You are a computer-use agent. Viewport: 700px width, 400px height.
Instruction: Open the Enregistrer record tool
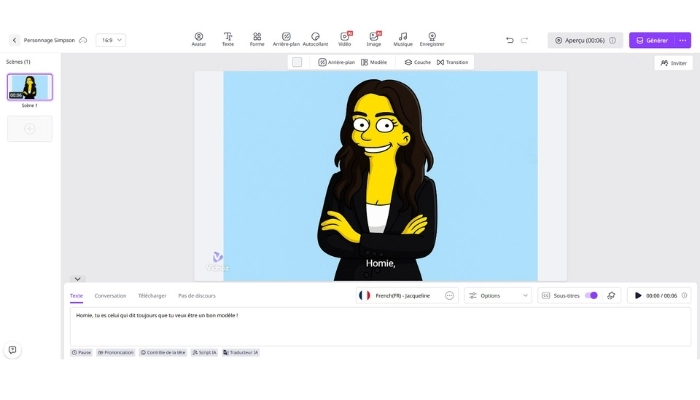pyautogui.click(x=432, y=39)
